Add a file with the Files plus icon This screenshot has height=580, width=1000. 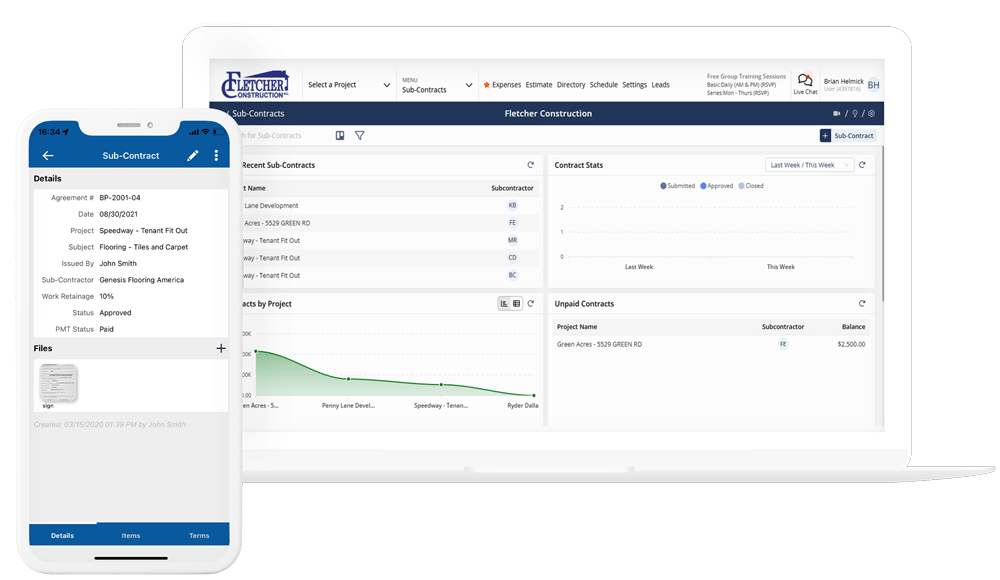click(221, 348)
